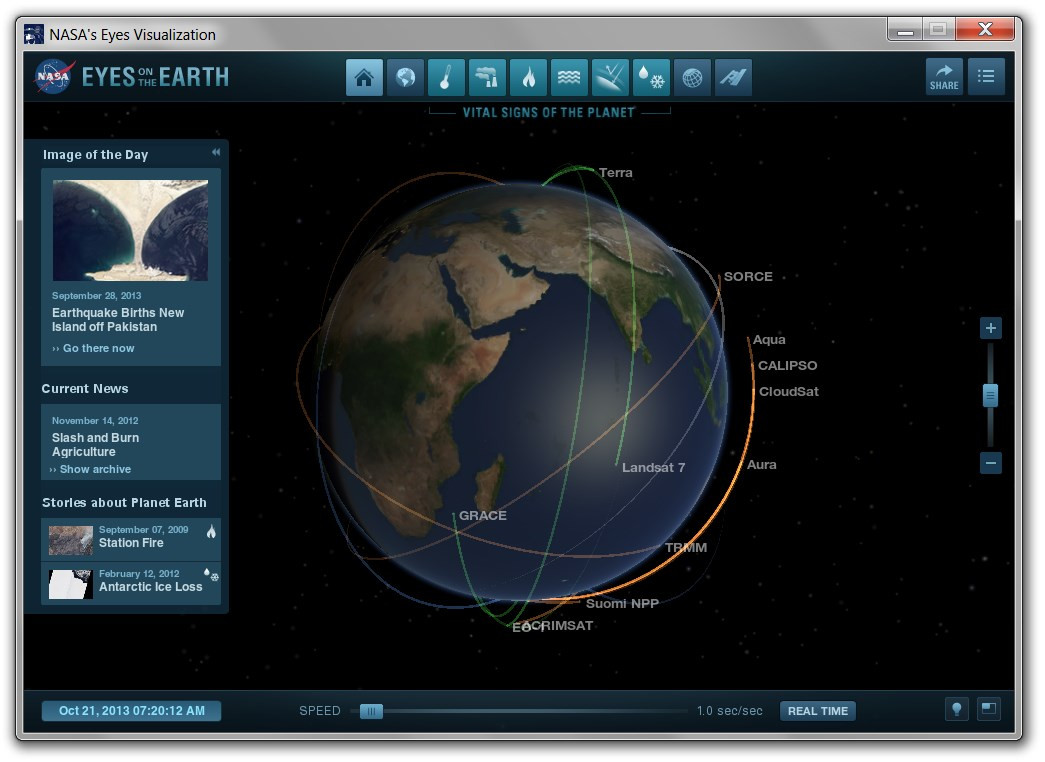Image resolution: width=1045 pixels, height=762 pixels.
Task: Open Earthquake Births New Island off Pakistan
Action: coord(118,320)
